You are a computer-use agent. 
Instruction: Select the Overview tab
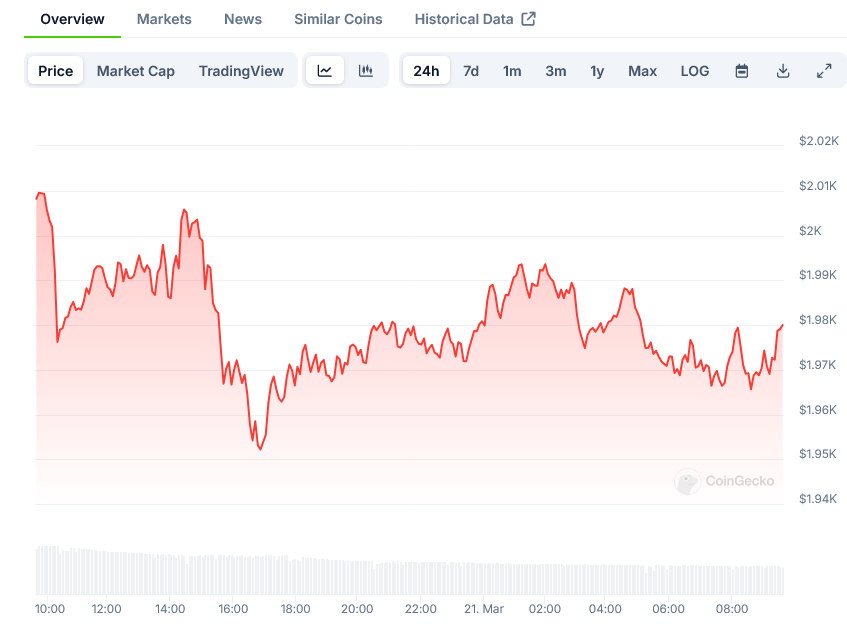pyautogui.click(x=72, y=19)
